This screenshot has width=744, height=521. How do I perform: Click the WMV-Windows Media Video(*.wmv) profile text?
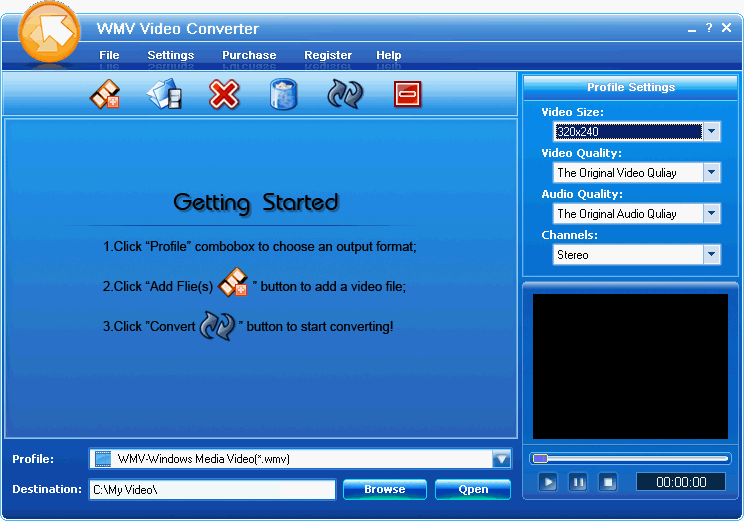point(204,459)
